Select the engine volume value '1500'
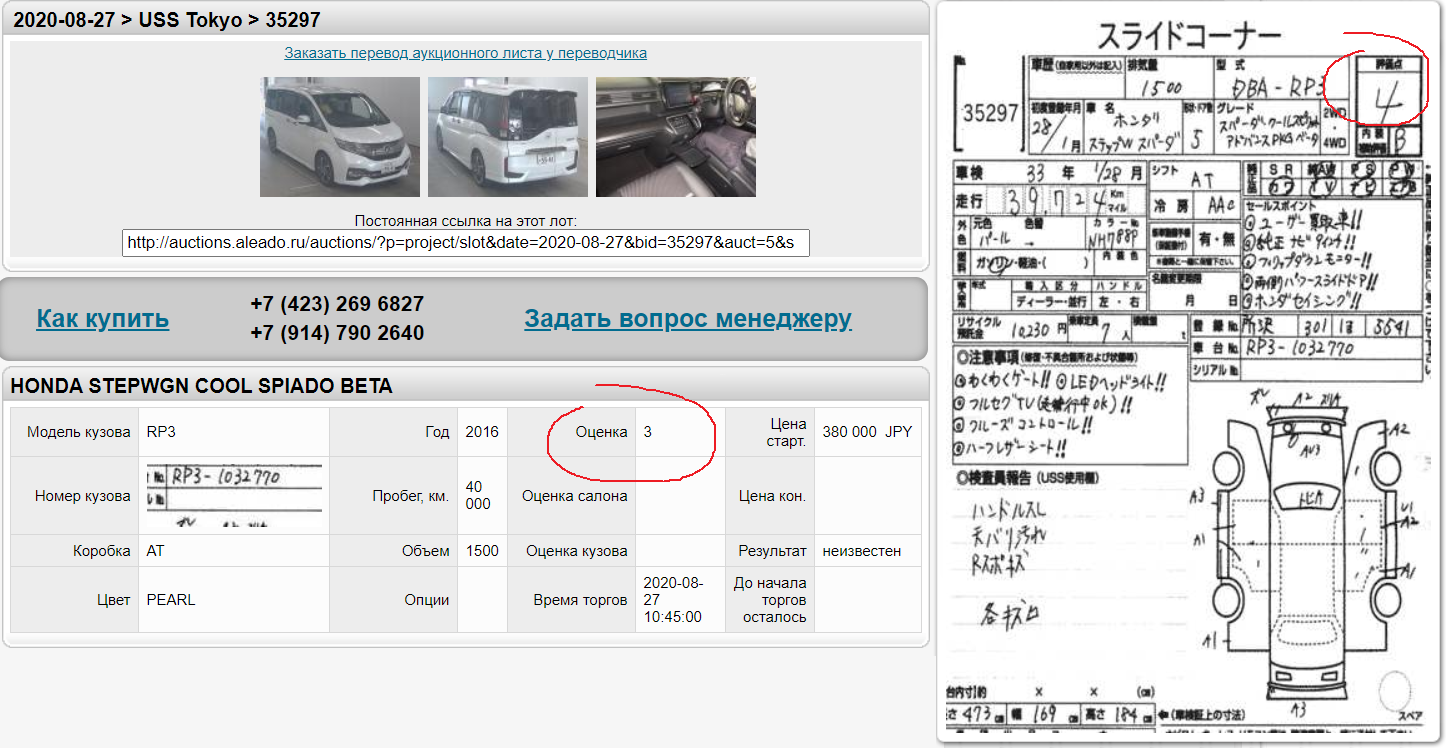Screen dimensions: 1447x748 point(482,551)
